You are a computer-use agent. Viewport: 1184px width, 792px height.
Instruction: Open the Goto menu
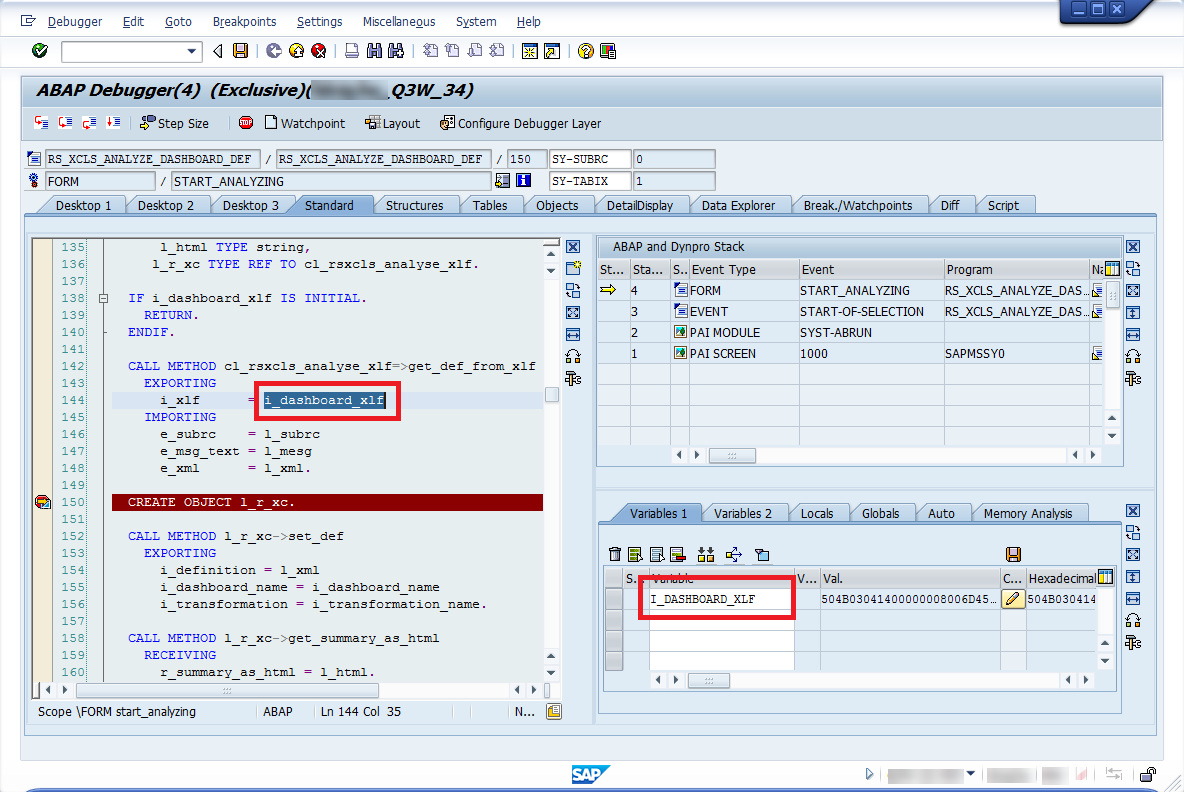point(178,22)
